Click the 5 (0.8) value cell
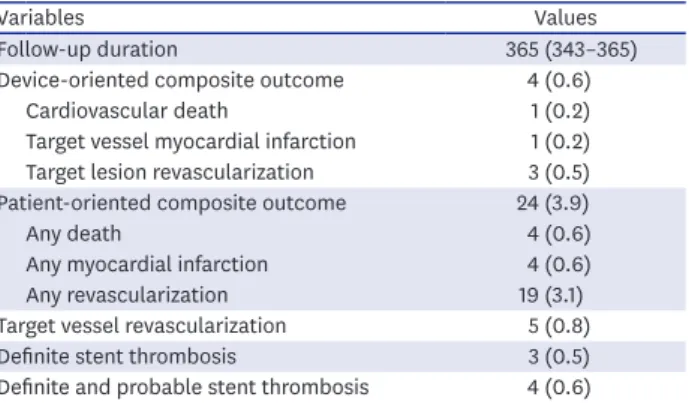Screen dimensions: 689x403 click(x=559, y=326)
